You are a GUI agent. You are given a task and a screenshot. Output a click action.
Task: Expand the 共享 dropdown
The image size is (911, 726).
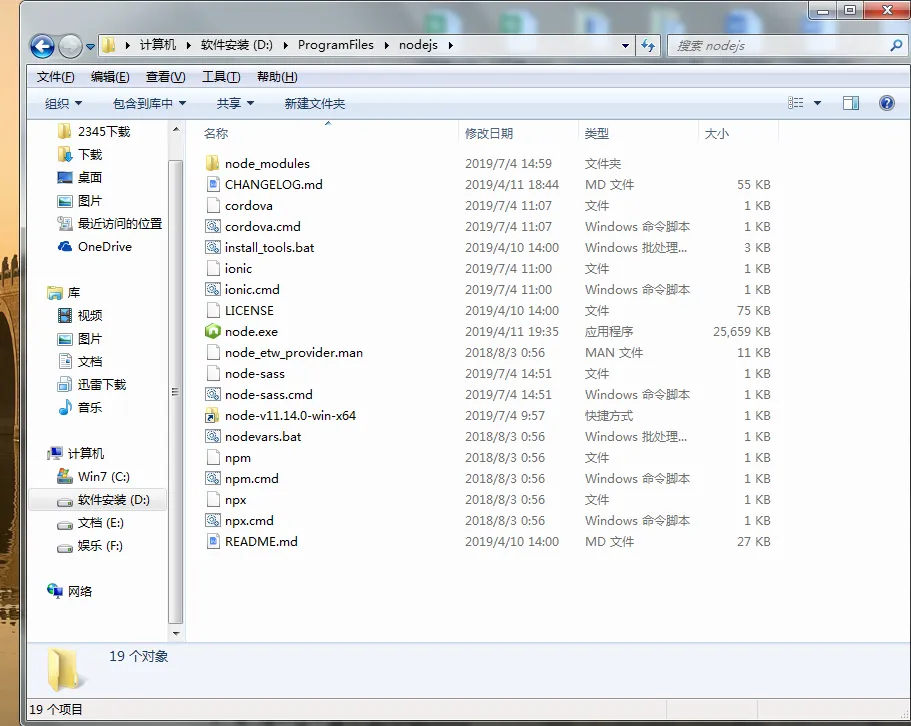point(235,103)
